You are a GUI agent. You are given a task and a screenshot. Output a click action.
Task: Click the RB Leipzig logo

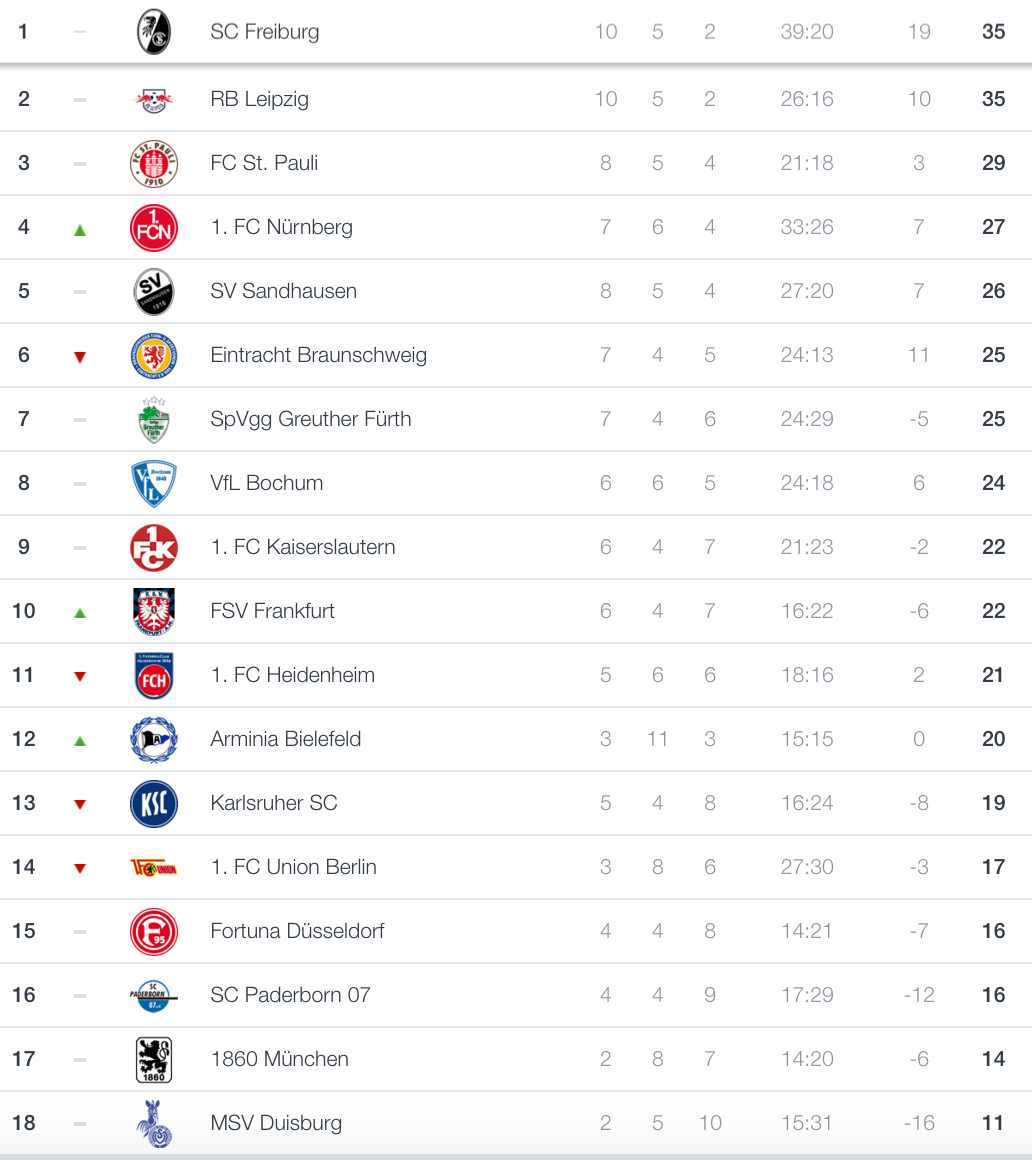[x=154, y=99]
